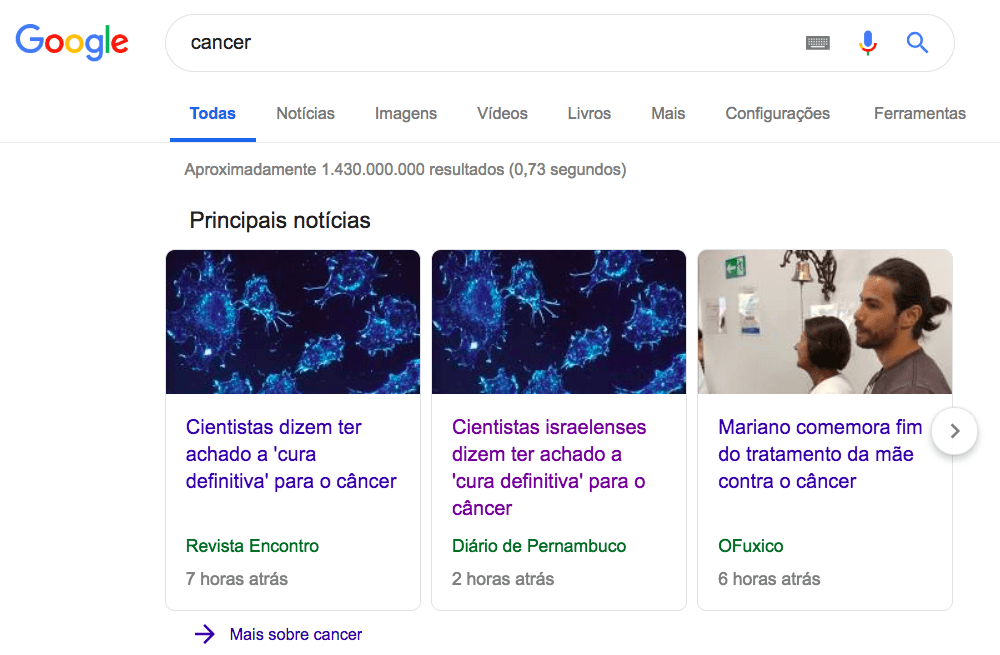Switch to the Imagens tab
The width and height of the screenshot is (1000, 655).
(405, 113)
